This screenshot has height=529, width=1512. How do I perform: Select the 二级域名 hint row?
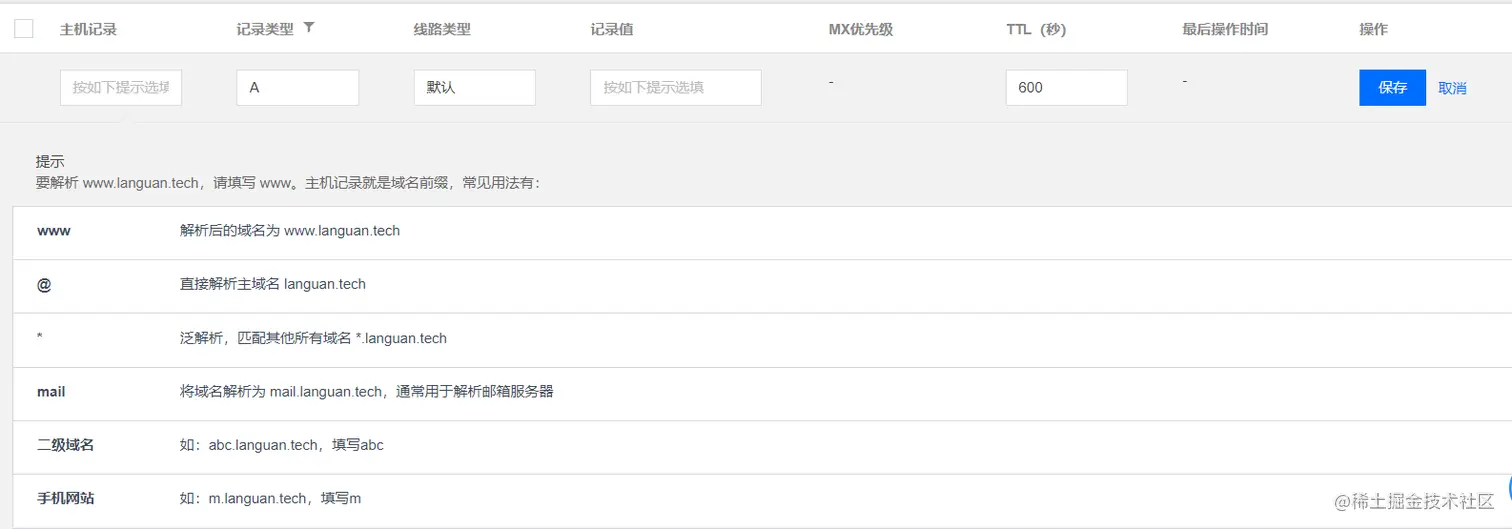762,447
